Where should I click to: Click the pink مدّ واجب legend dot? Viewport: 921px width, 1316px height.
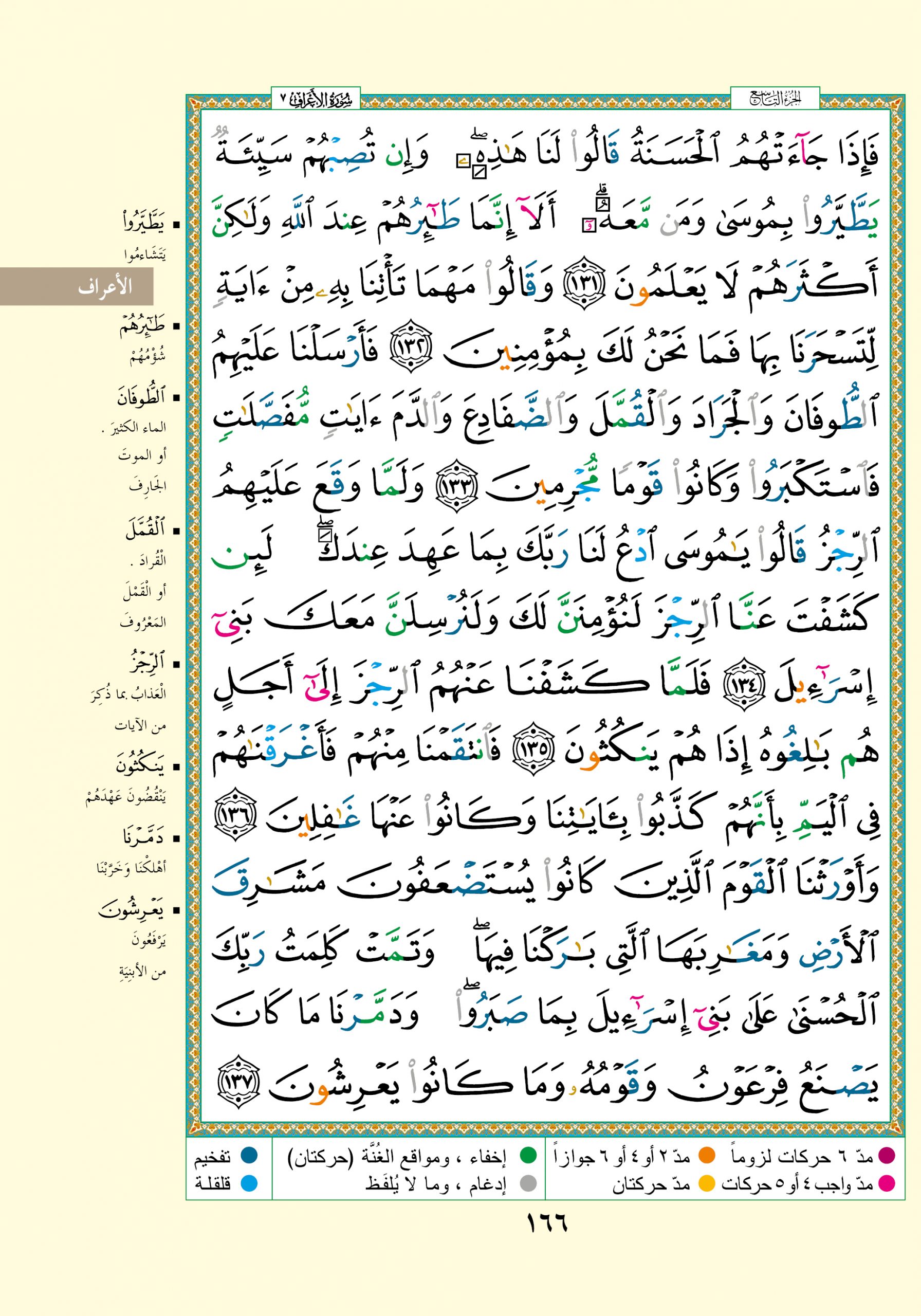tap(886, 1183)
